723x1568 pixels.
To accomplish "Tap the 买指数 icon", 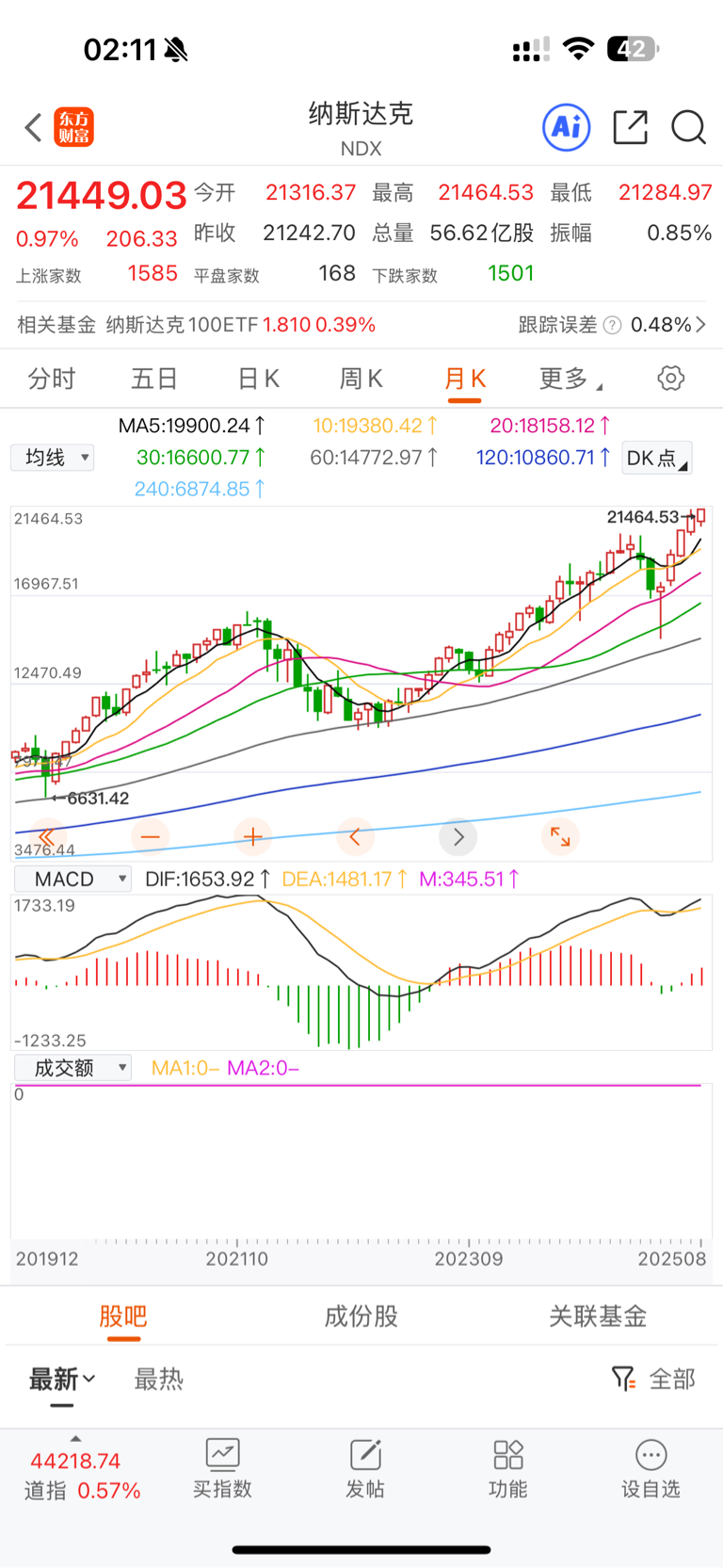I will pyautogui.click(x=222, y=1455).
